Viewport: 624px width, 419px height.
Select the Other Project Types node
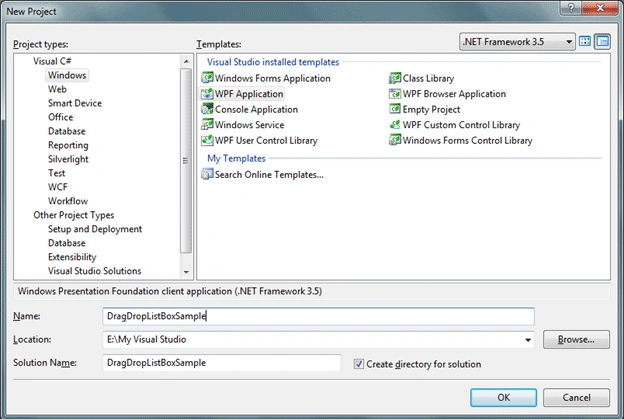(74, 215)
